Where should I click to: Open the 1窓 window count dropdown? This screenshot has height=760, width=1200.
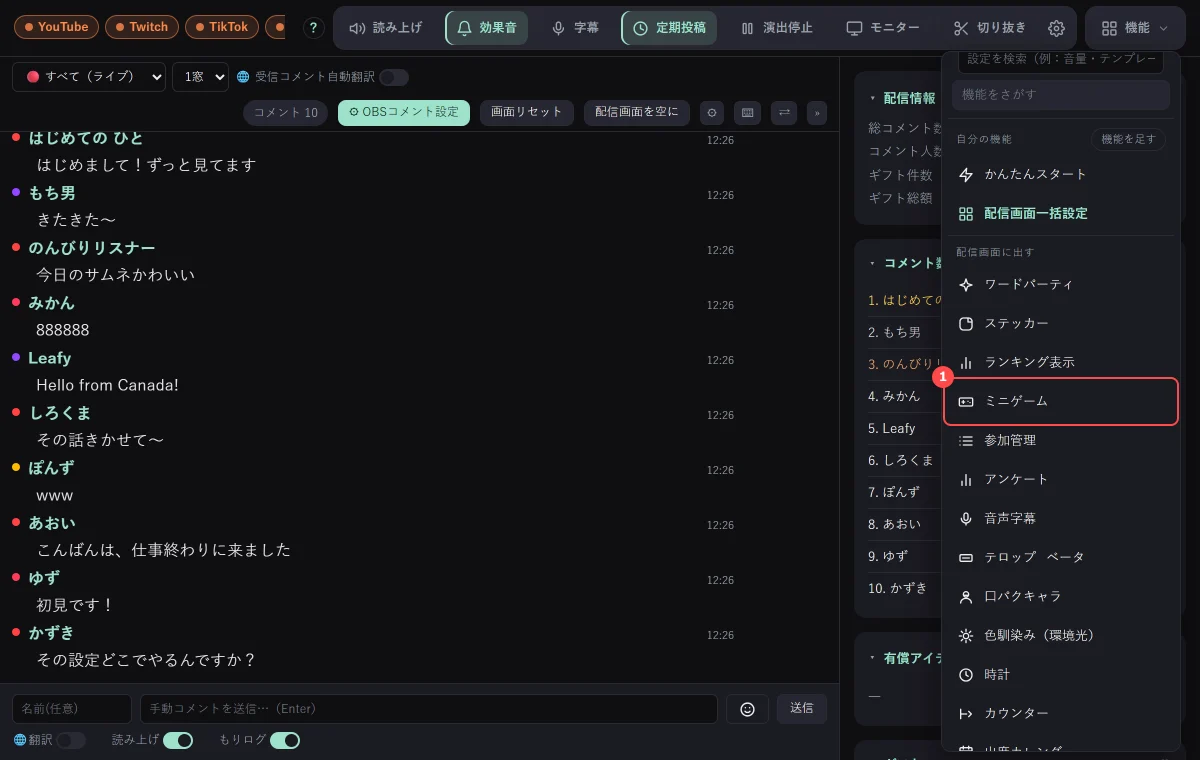coord(200,77)
